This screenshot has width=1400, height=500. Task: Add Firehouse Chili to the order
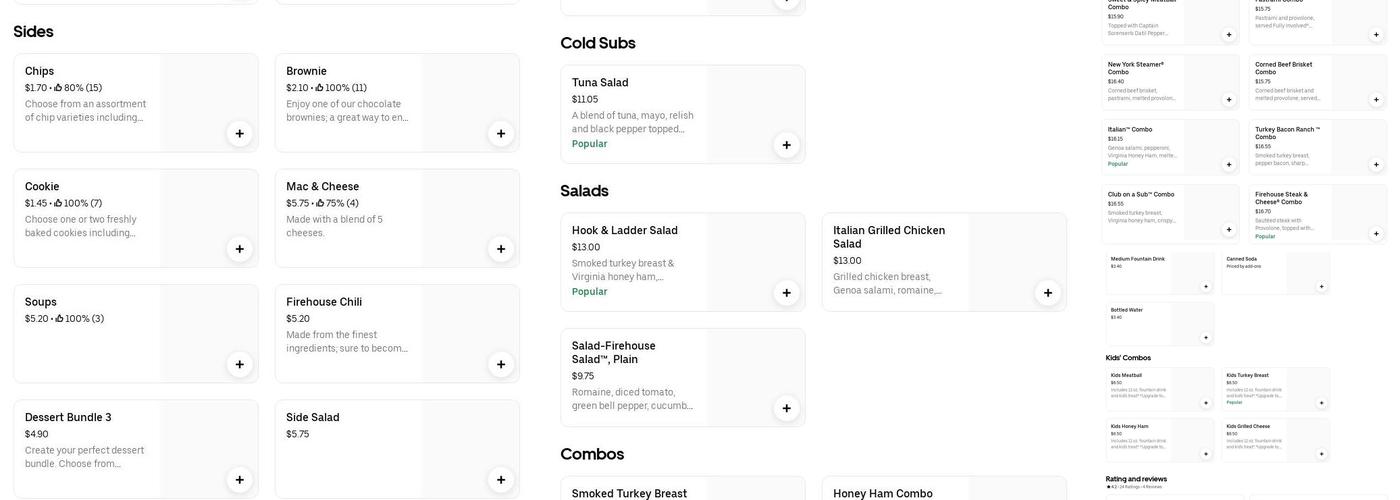tap(501, 365)
